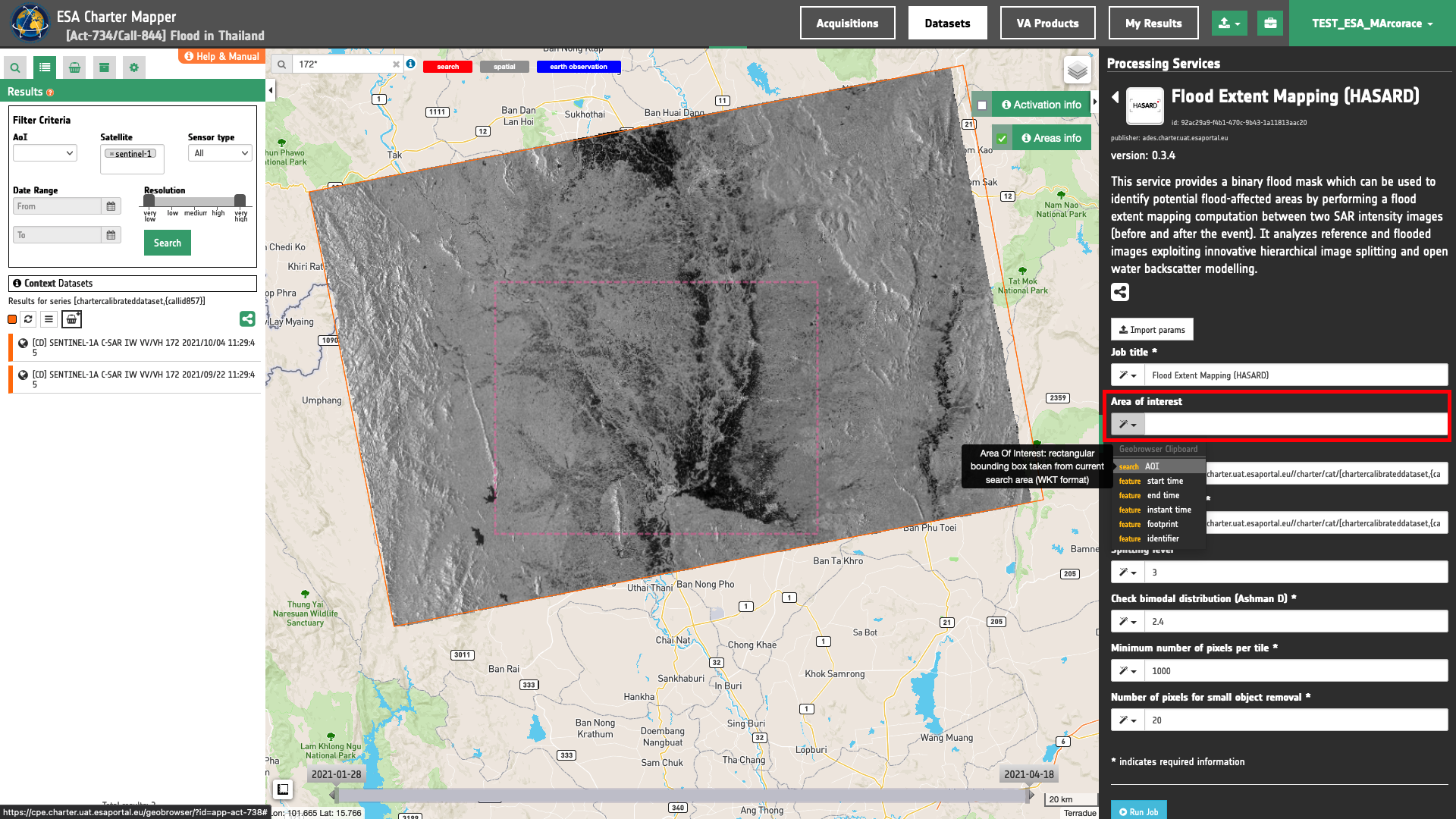Image resolution: width=1456 pixels, height=819 pixels.
Task: Toggle the orange select-all results box
Action: [12, 319]
